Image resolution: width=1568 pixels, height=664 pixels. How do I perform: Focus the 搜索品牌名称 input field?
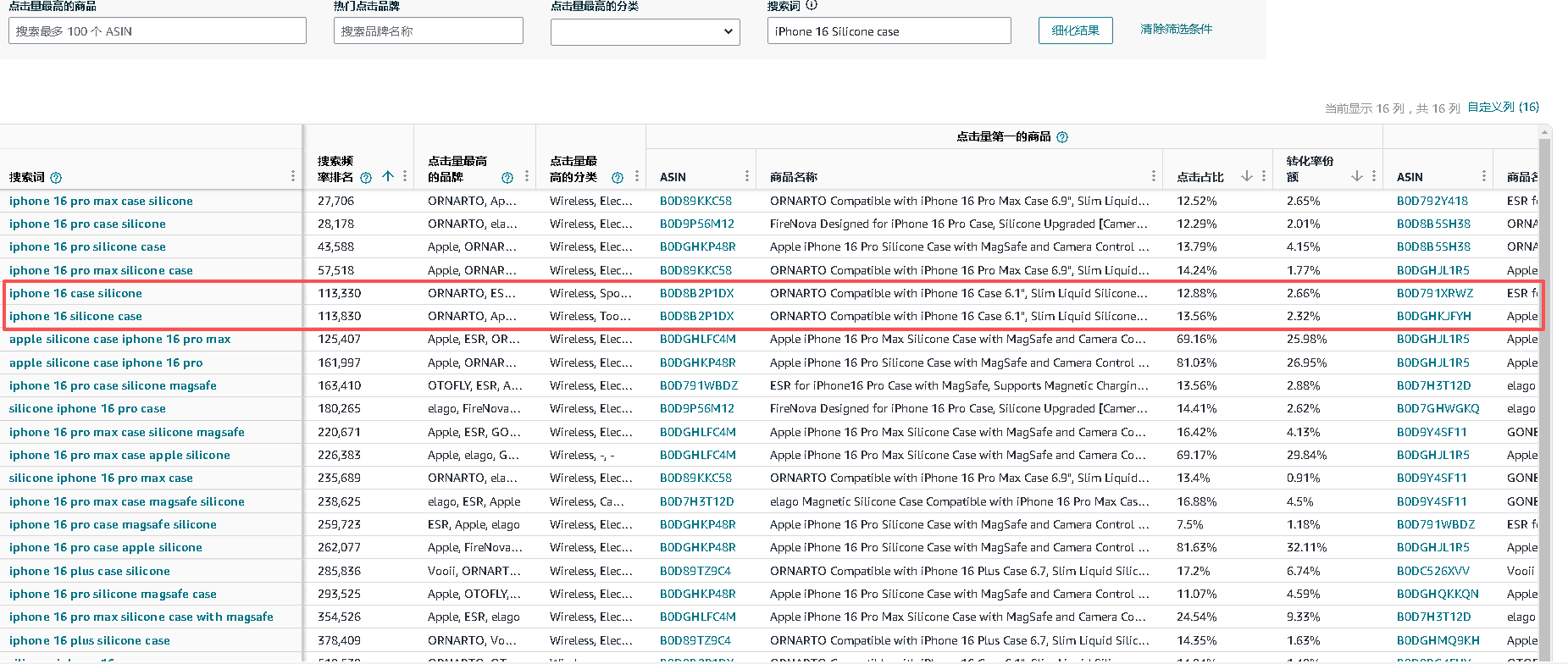pos(429,31)
